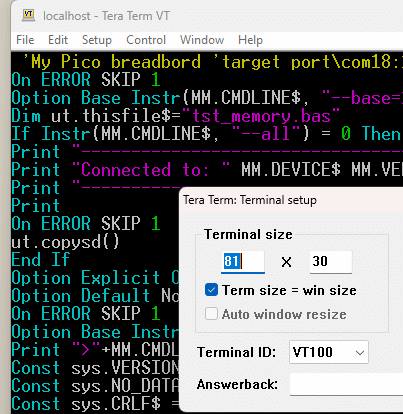Click the localhost - Tera Term VT title

coord(106,16)
